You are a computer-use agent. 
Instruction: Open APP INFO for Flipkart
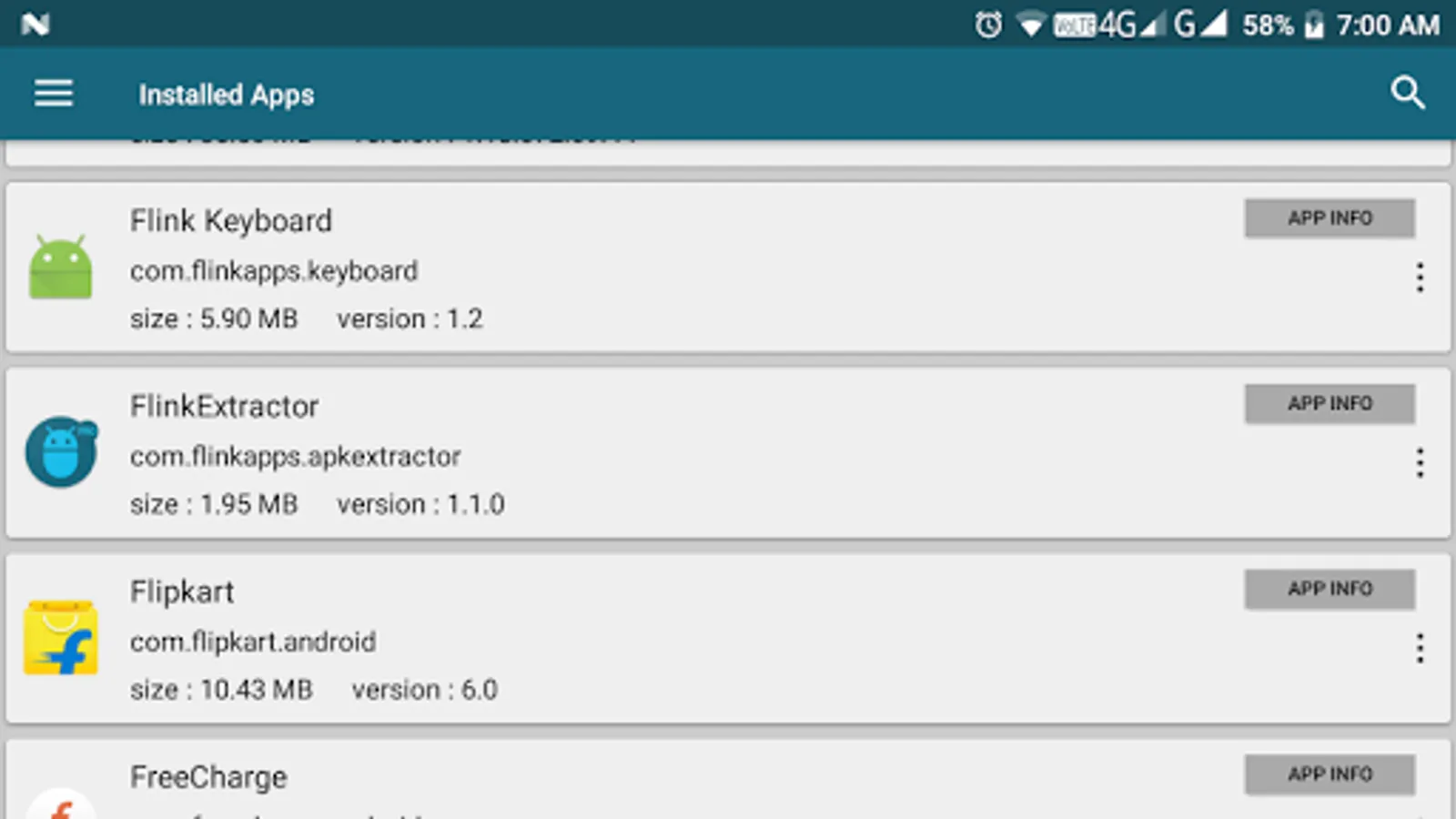pyautogui.click(x=1330, y=589)
